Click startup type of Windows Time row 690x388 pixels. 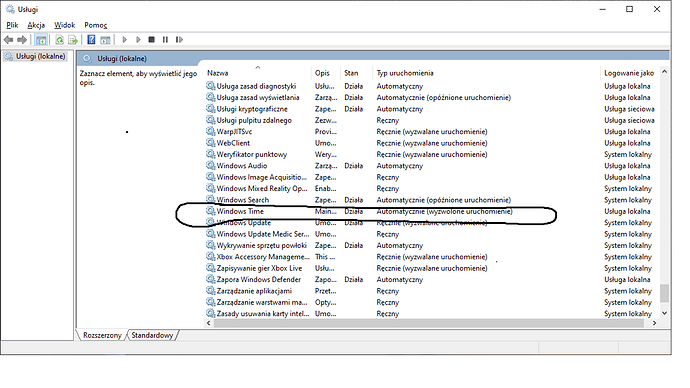pyautogui.click(x=444, y=211)
